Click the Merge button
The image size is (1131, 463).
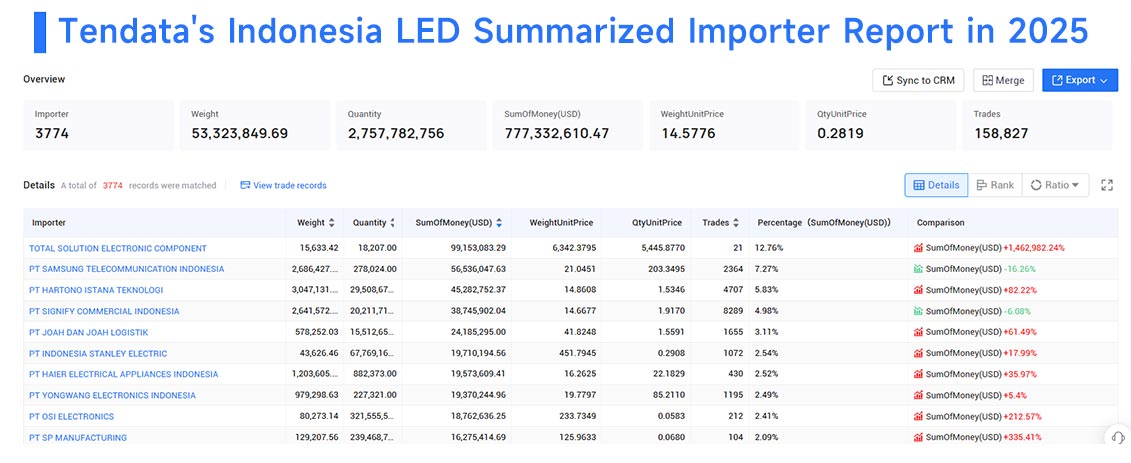coord(1003,80)
